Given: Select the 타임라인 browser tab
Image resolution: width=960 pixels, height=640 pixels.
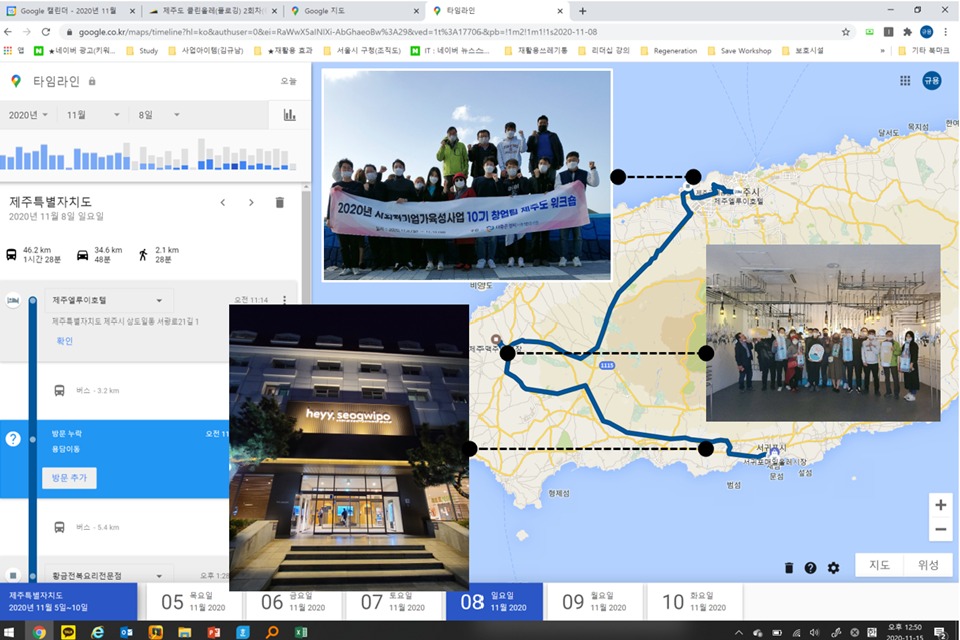Looking at the screenshot, I should 496,11.
